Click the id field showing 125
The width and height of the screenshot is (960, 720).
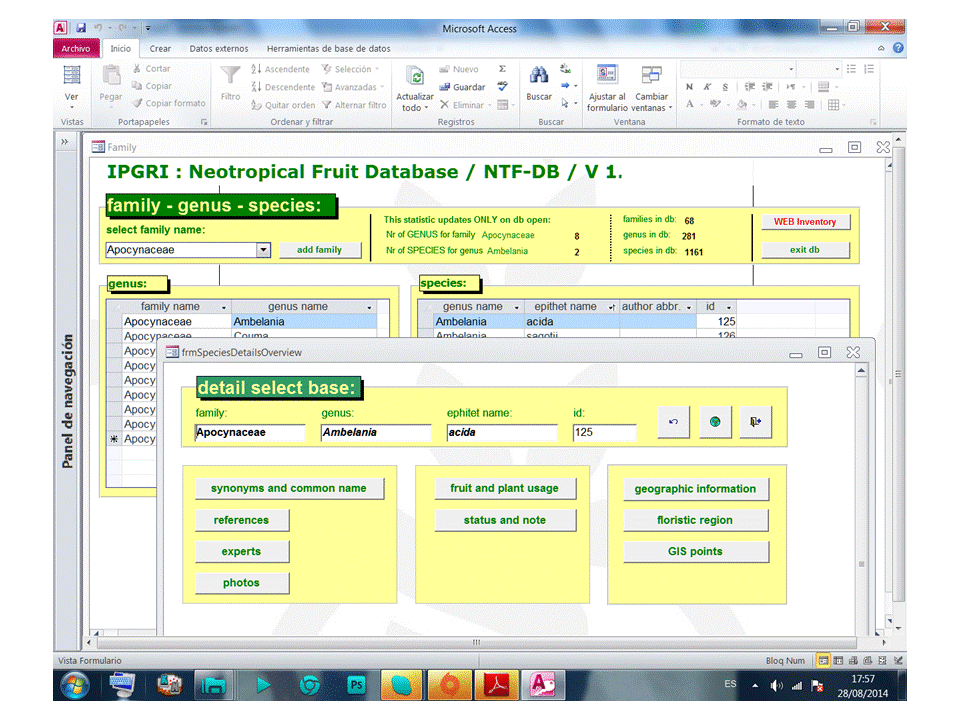pyautogui.click(x=604, y=432)
